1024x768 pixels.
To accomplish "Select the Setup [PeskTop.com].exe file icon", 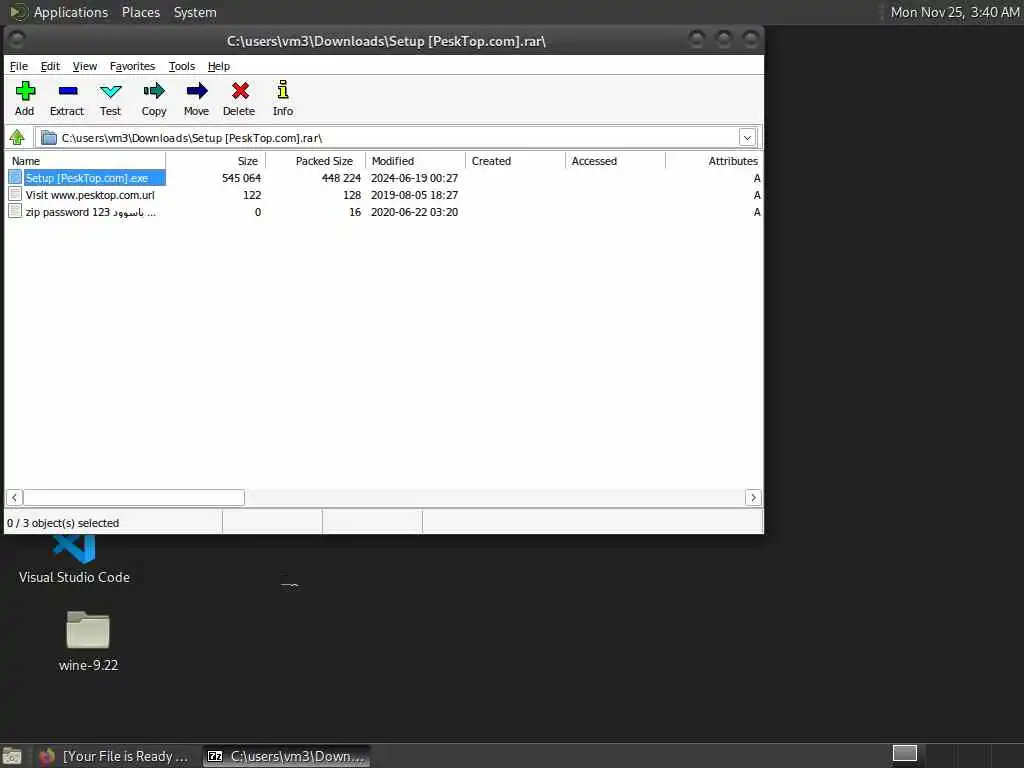I will click(x=15, y=178).
